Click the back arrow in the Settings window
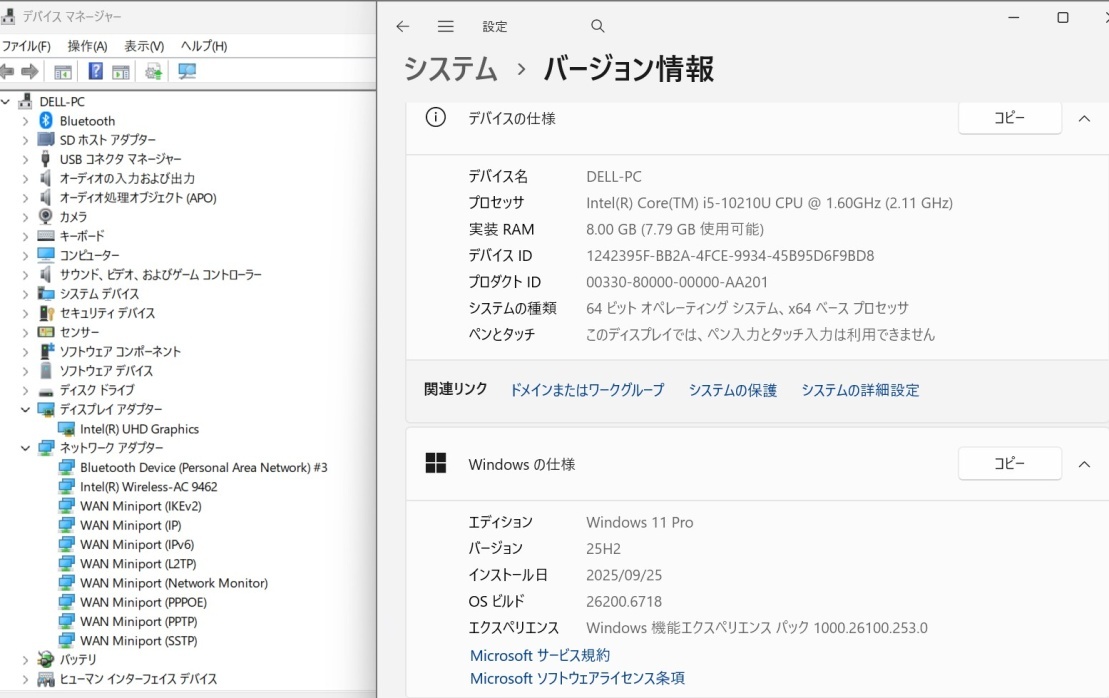The width and height of the screenshot is (1109, 698). click(403, 26)
